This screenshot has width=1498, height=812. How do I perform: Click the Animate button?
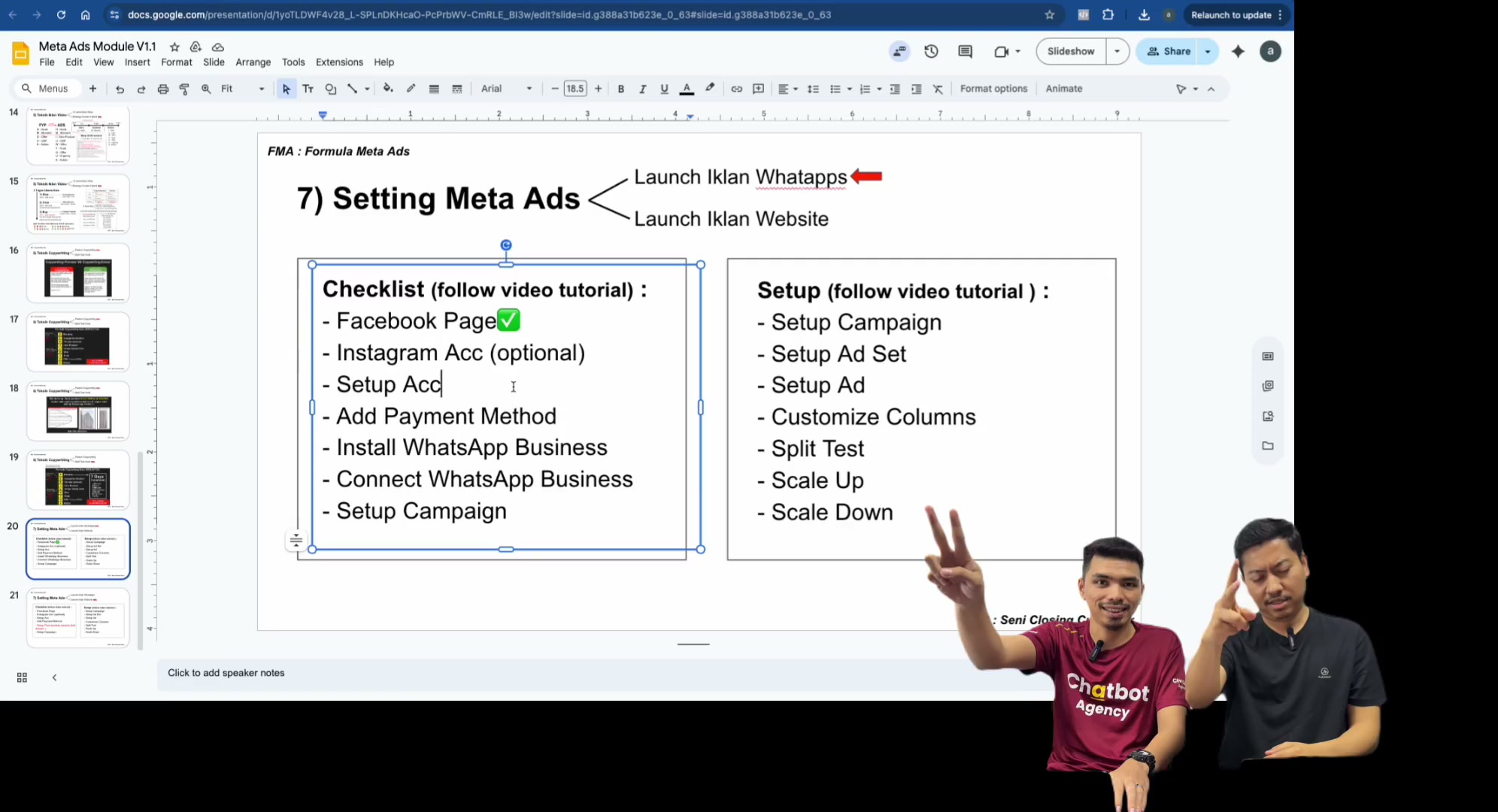pyautogui.click(x=1064, y=89)
